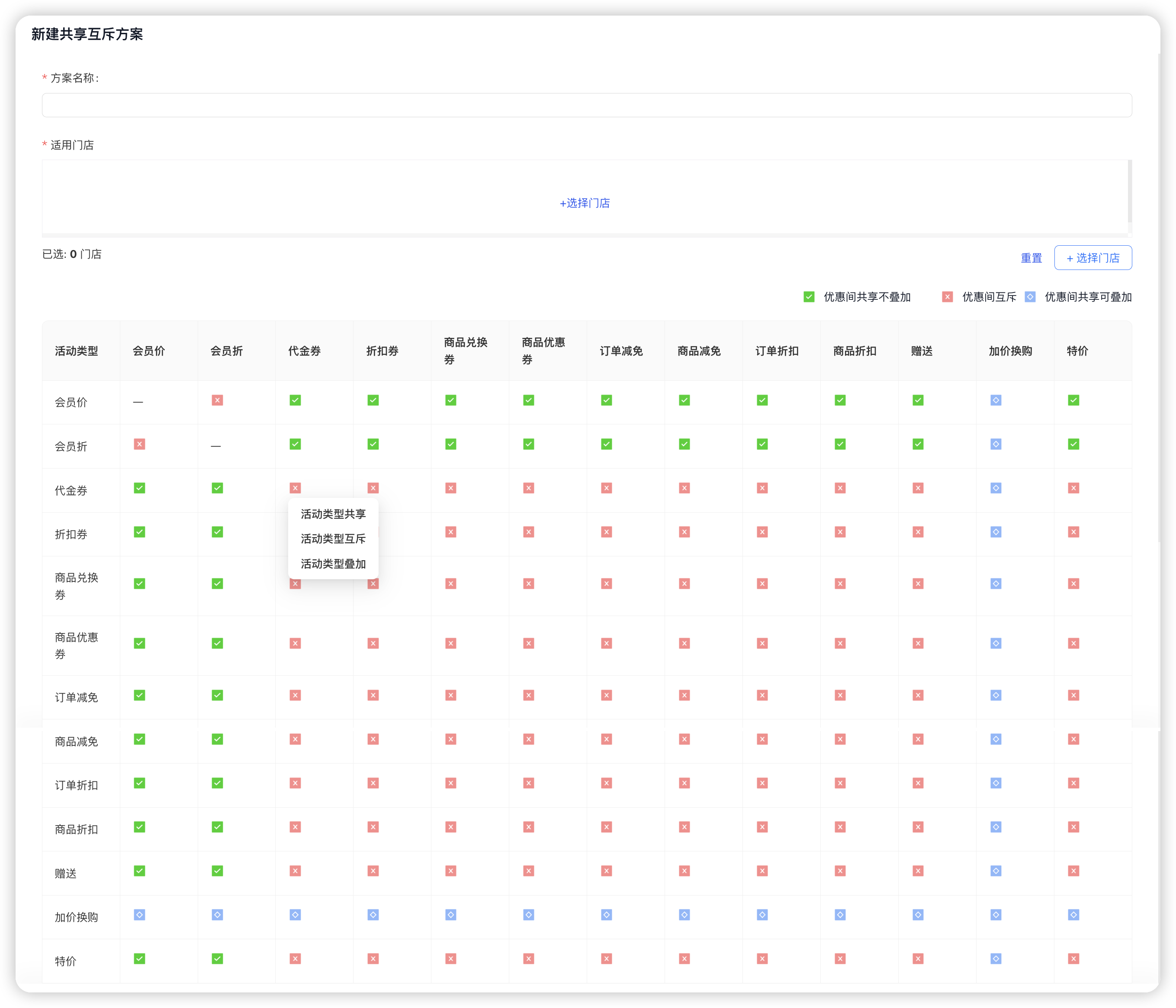Click share icon in 代金券 row, 会员价 column
The height and width of the screenshot is (1008, 1176).
140,488
